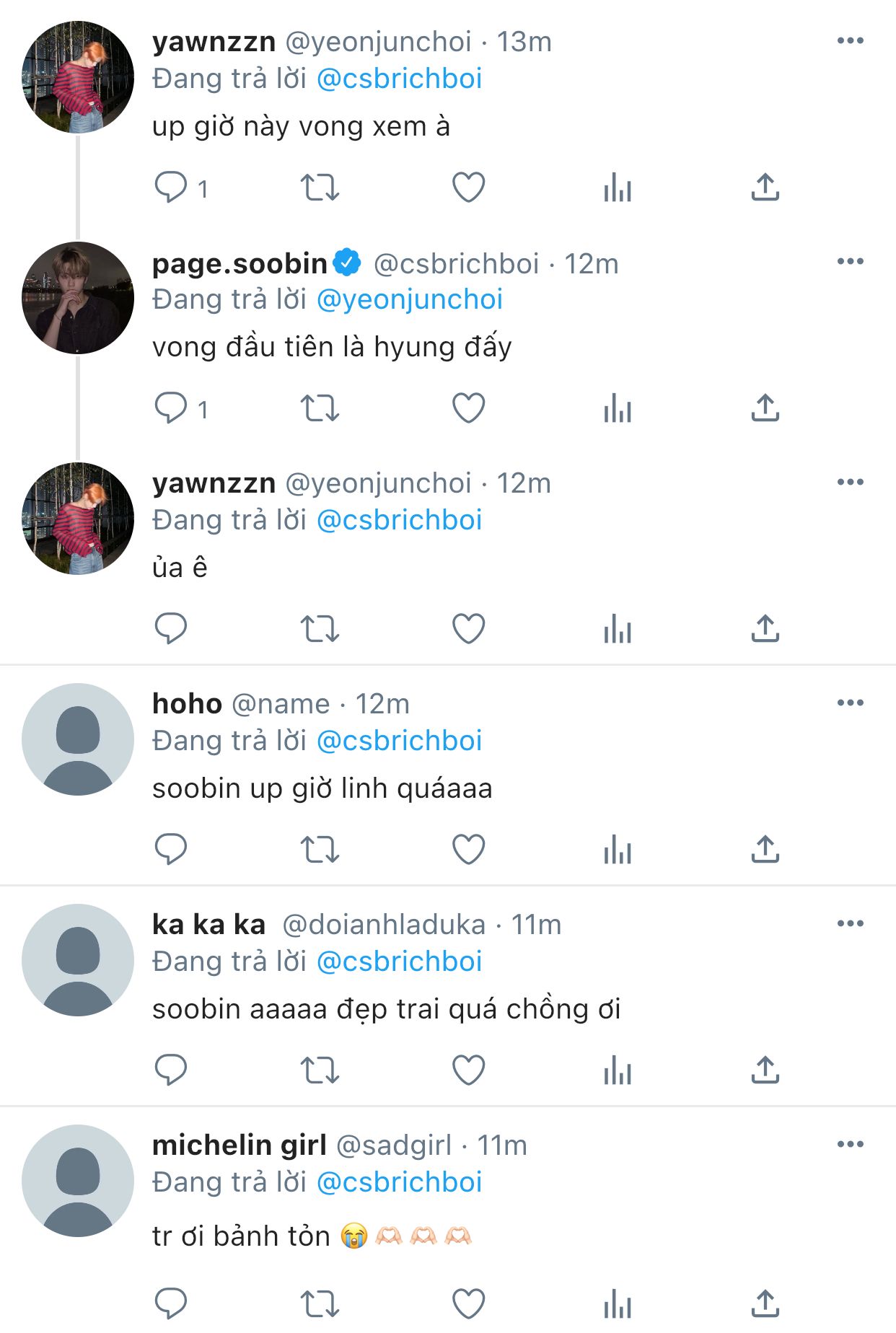Open @yeonjunchoi mention link in page.soobin's reply
The height and width of the screenshot is (1333, 896).
pos(409,299)
